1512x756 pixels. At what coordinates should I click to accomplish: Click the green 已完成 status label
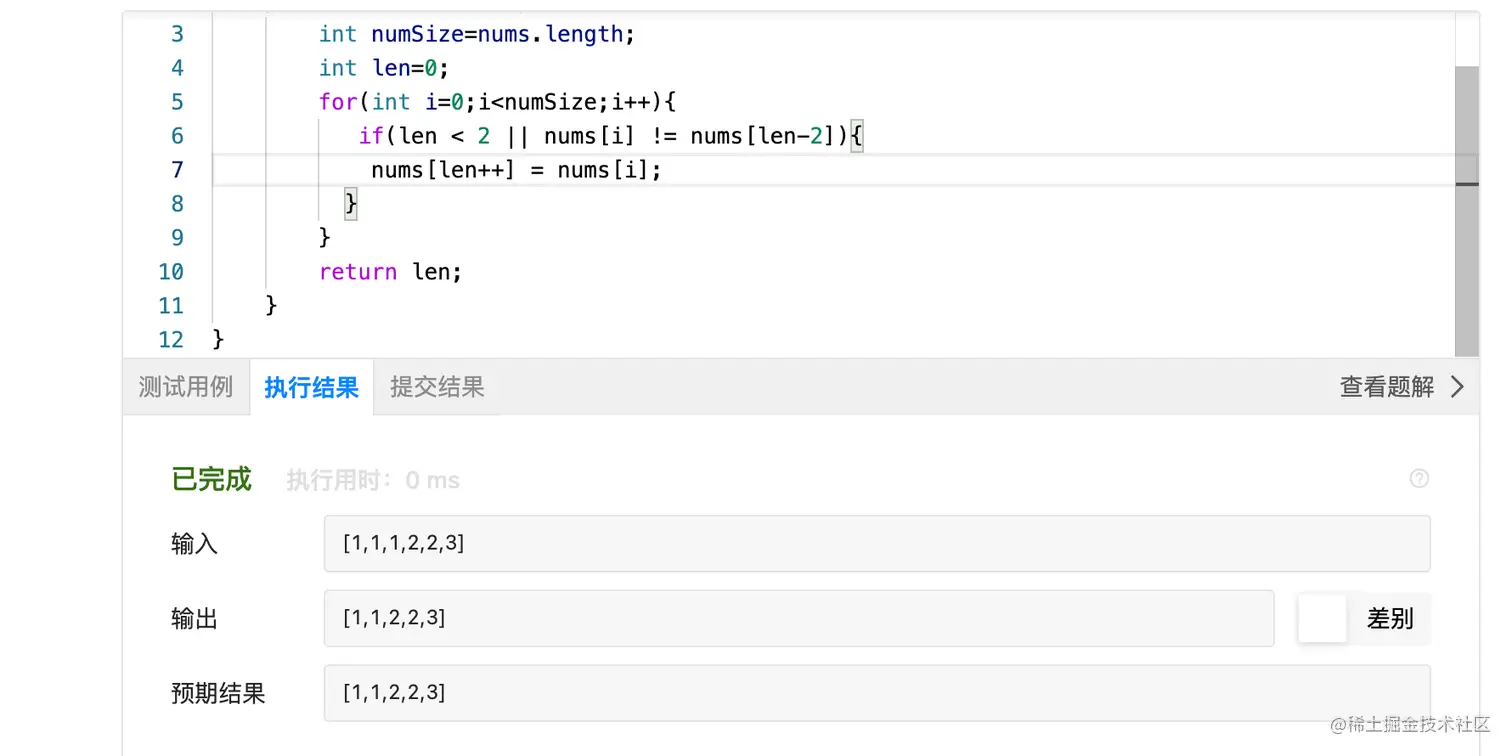[211, 480]
